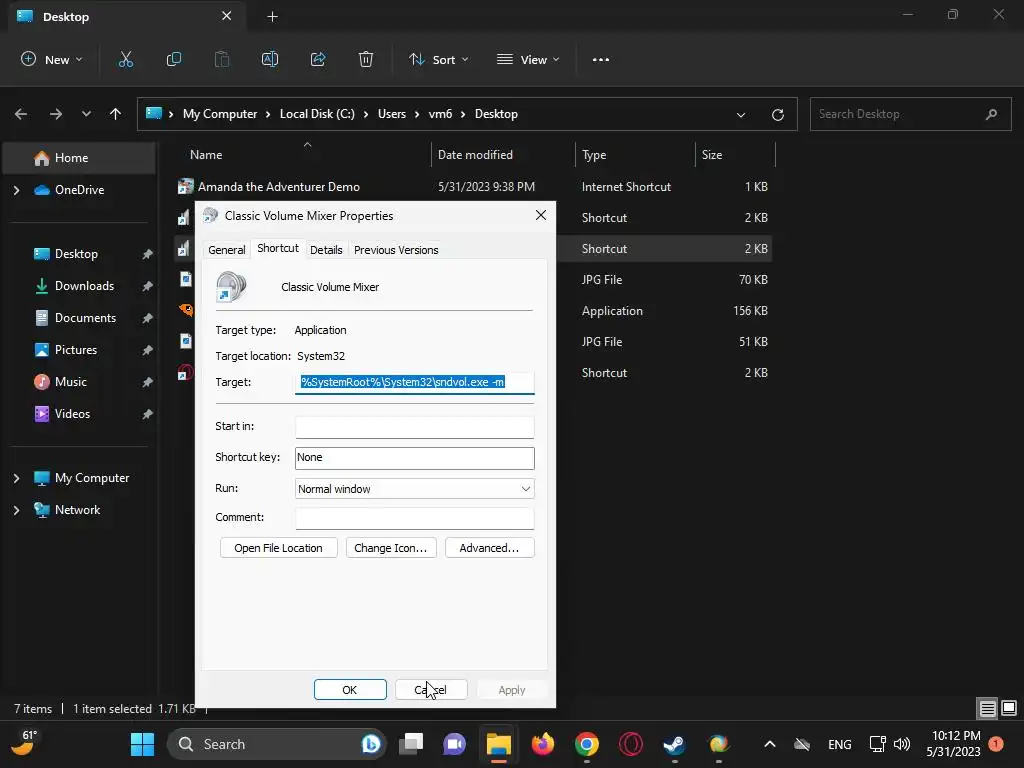Open the Sort dropdown menu
Image resolution: width=1024 pixels, height=768 pixels.
click(x=439, y=59)
